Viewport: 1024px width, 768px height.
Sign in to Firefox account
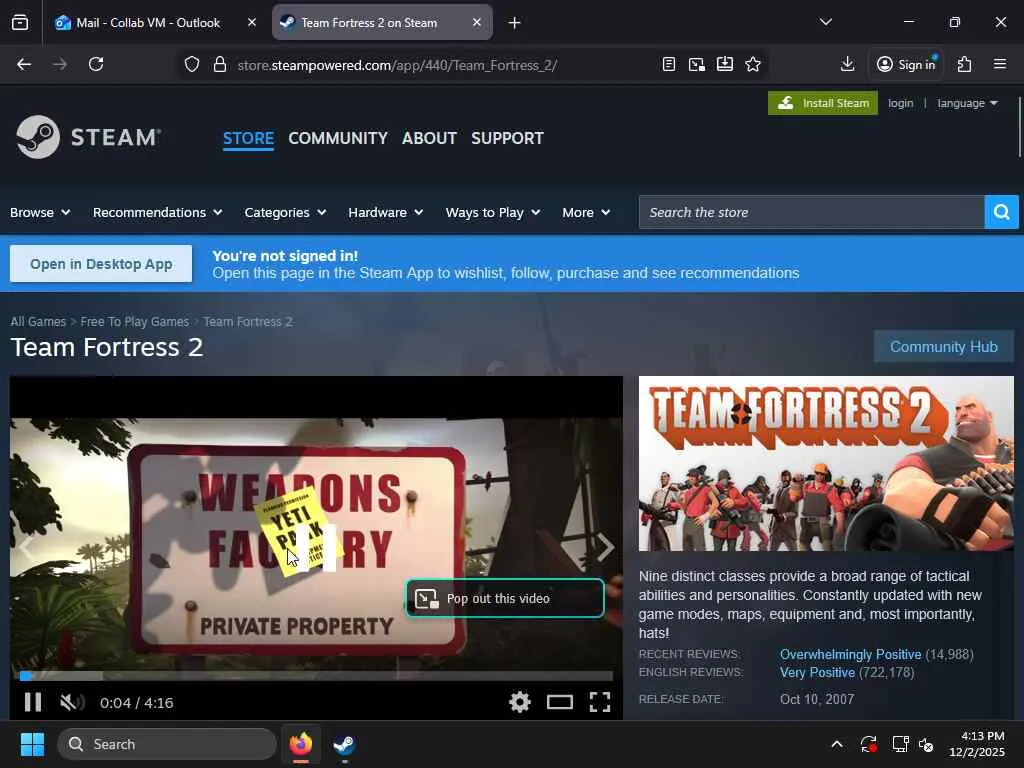coord(906,64)
